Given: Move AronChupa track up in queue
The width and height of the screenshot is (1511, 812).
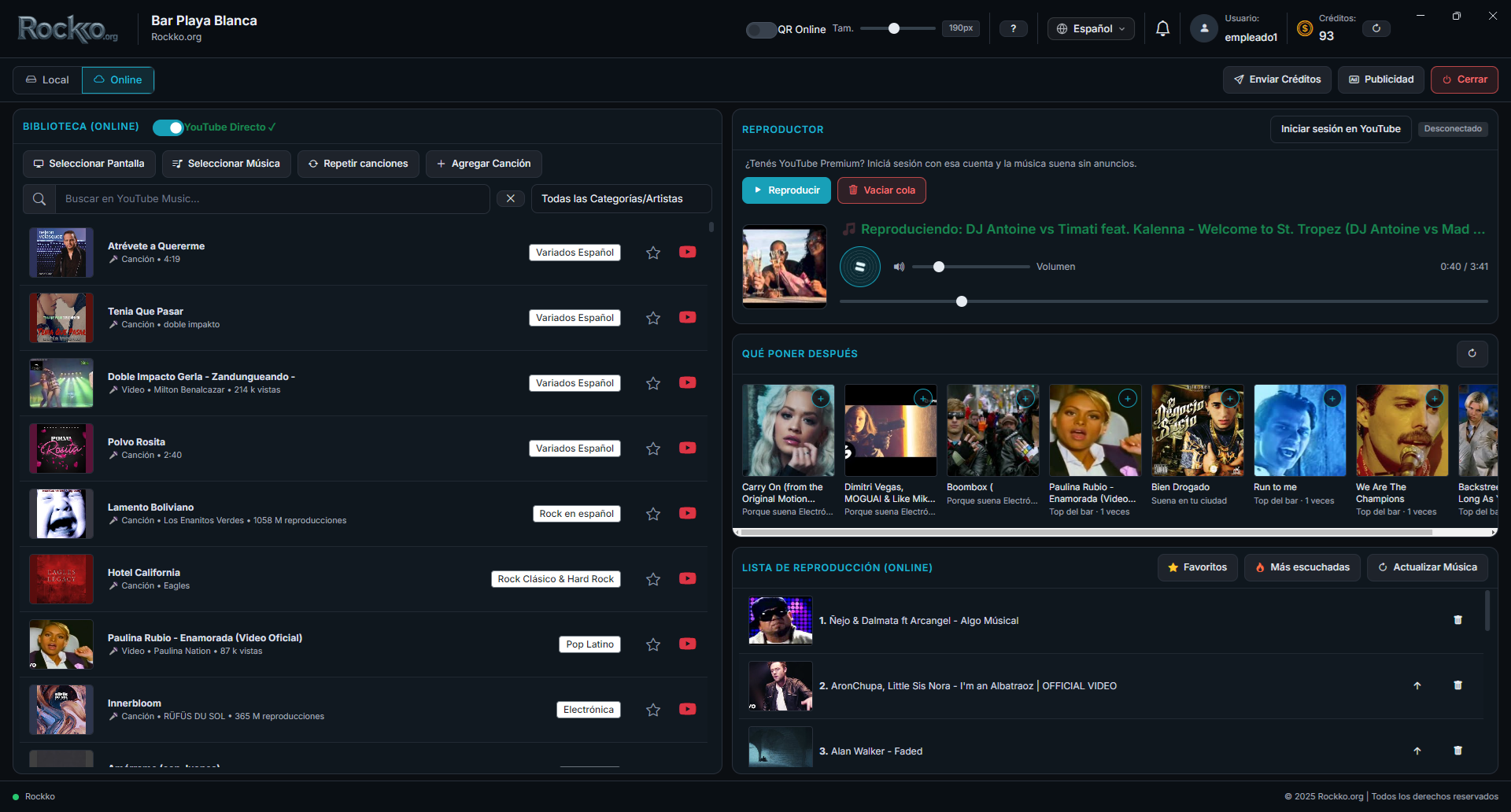Looking at the screenshot, I should [x=1417, y=685].
